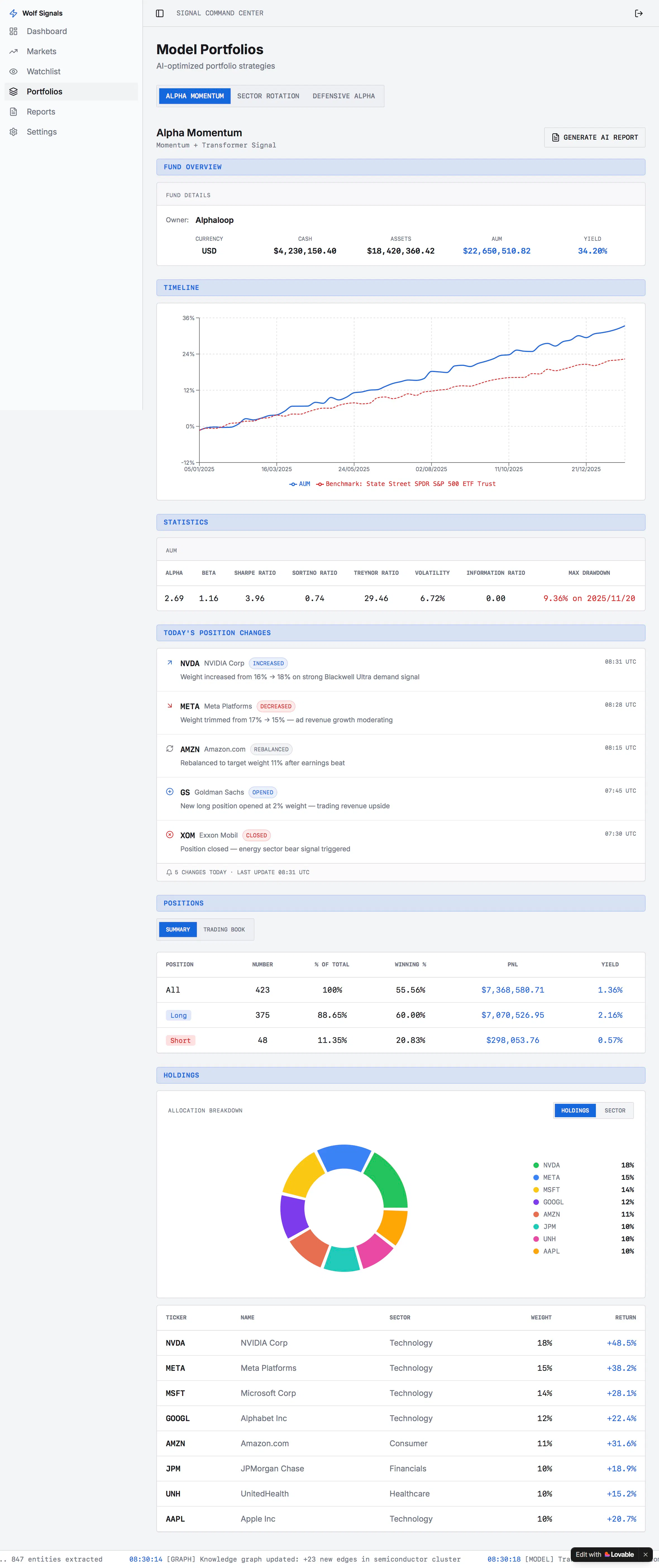
Task: Switch to the Defensive Alpha tab
Action: pyautogui.click(x=344, y=96)
